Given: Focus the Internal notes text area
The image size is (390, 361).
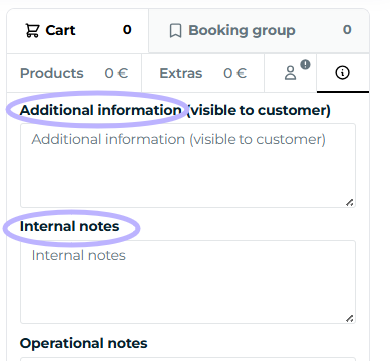Looking at the screenshot, I should coord(188,282).
